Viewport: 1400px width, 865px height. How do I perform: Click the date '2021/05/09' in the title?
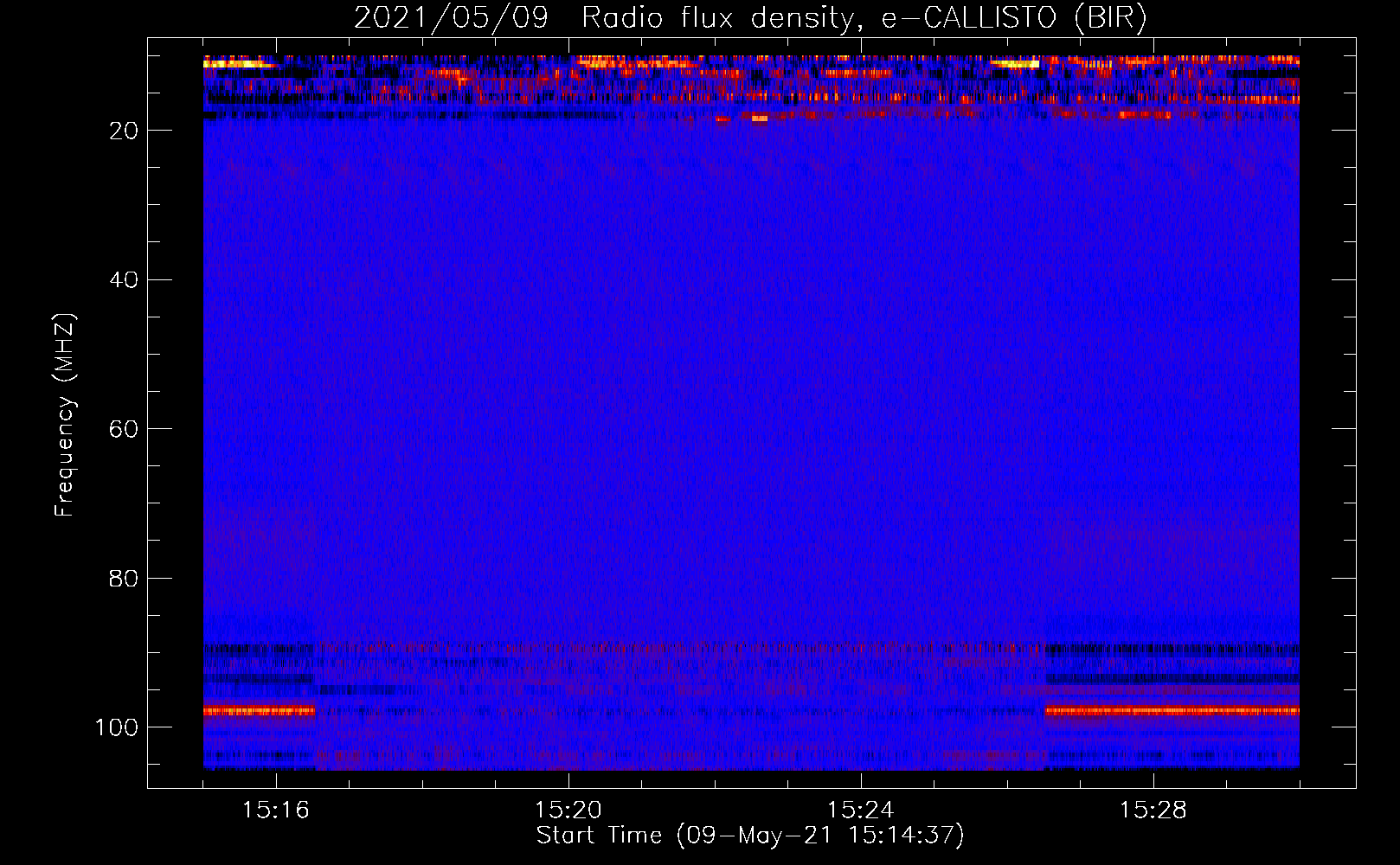(451, 17)
